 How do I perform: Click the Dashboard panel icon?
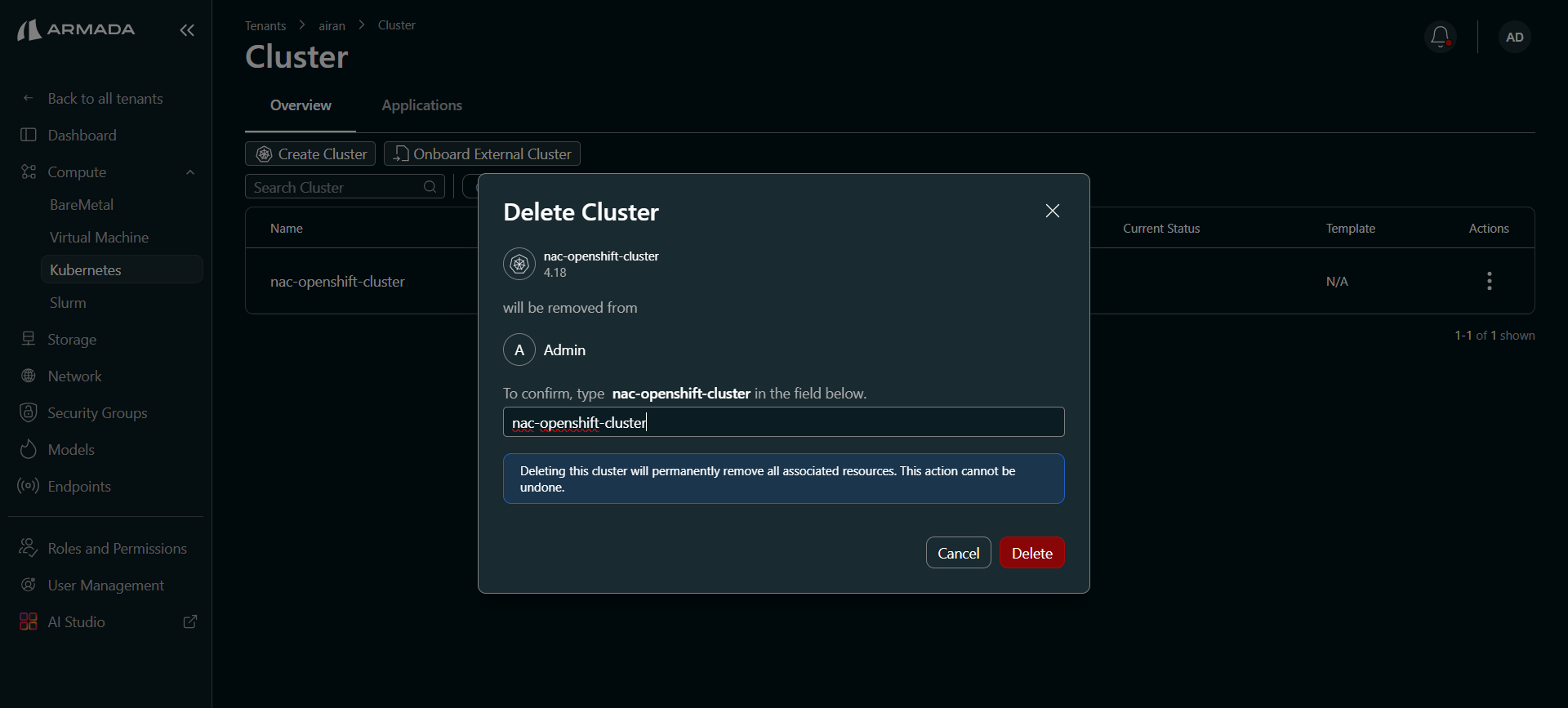pyautogui.click(x=29, y=135)
